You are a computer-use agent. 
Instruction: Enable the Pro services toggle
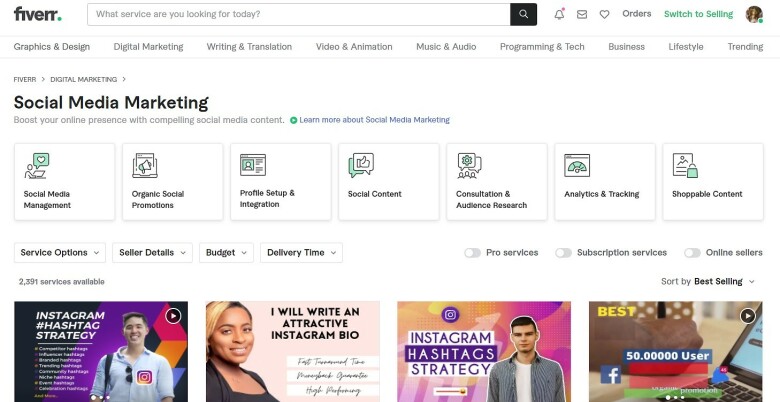pos(472,253)
